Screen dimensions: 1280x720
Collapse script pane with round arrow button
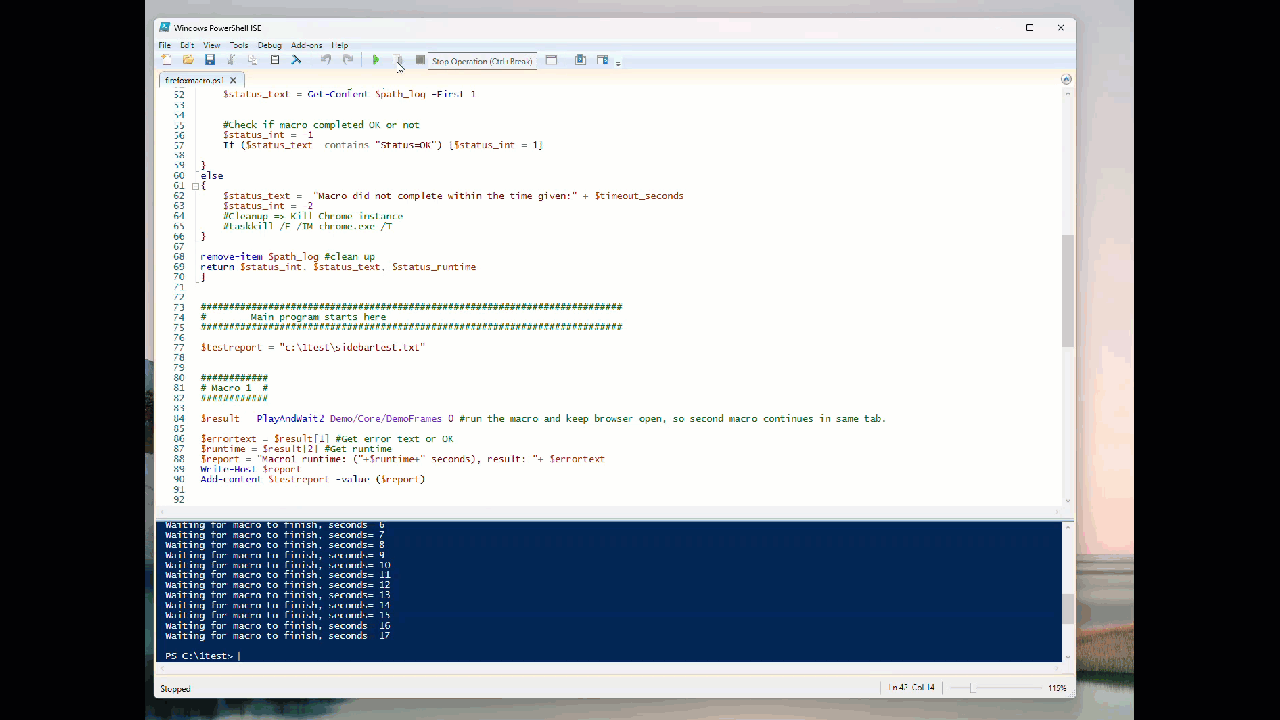tap(1066, 79)
